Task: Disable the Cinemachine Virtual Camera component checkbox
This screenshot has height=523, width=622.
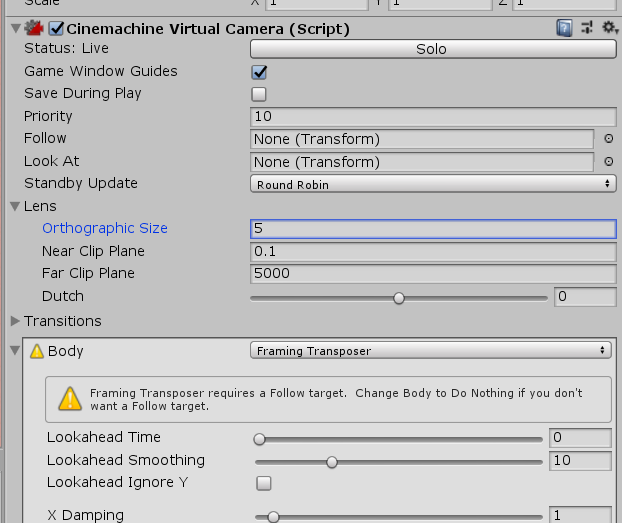Action: (x=56, y=29)
